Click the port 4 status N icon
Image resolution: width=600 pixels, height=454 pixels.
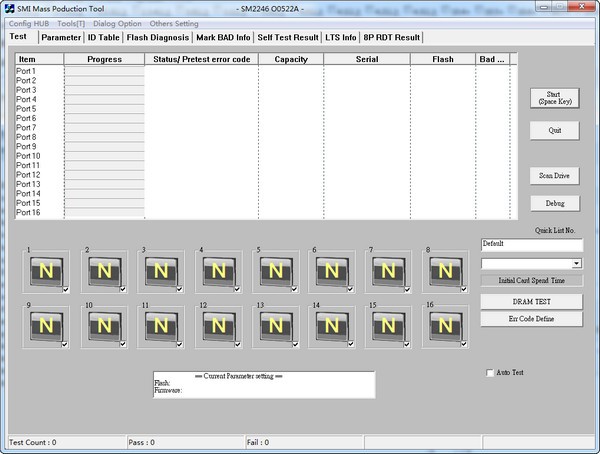[218, 271]
